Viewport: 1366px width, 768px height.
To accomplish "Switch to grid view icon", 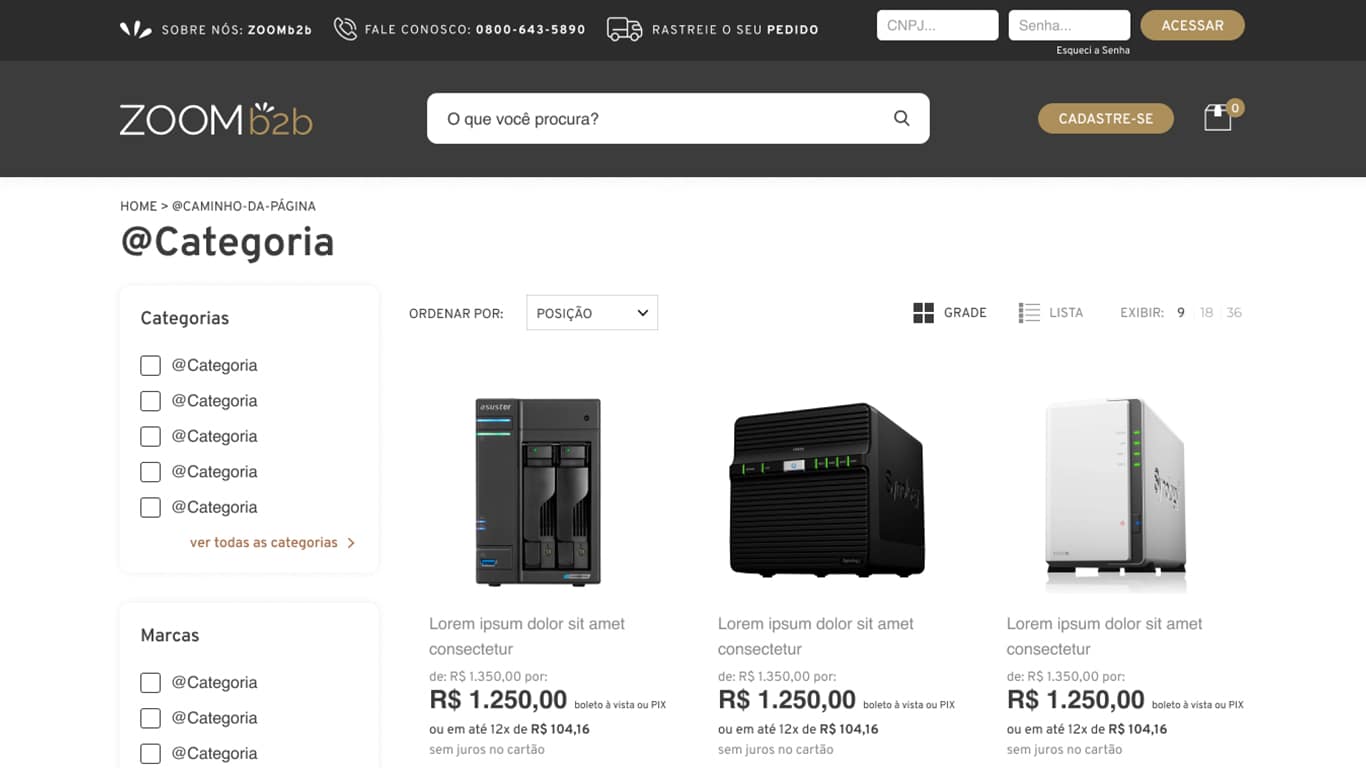I will 923,313.
